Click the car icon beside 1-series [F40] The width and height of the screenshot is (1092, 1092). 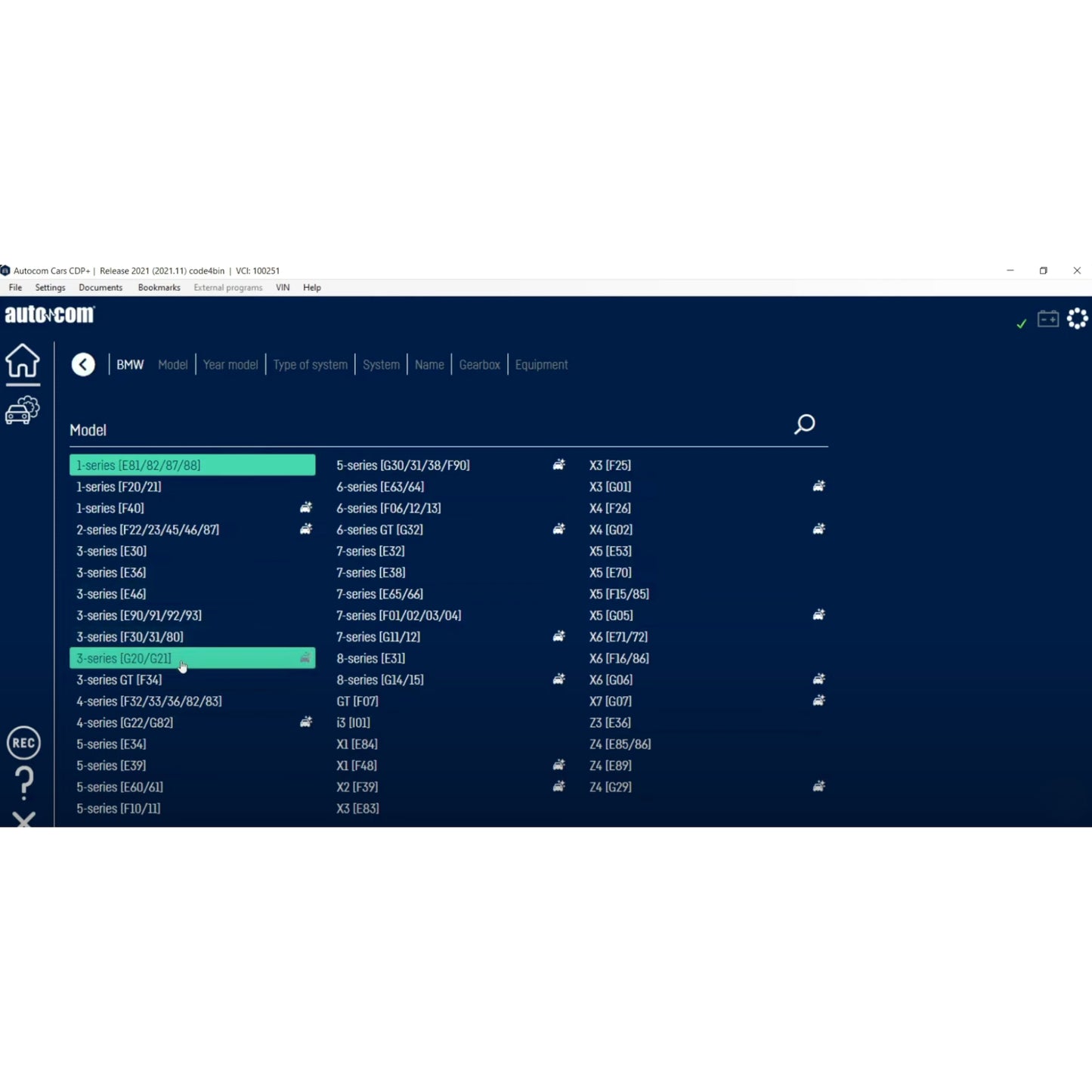[306, 508]
